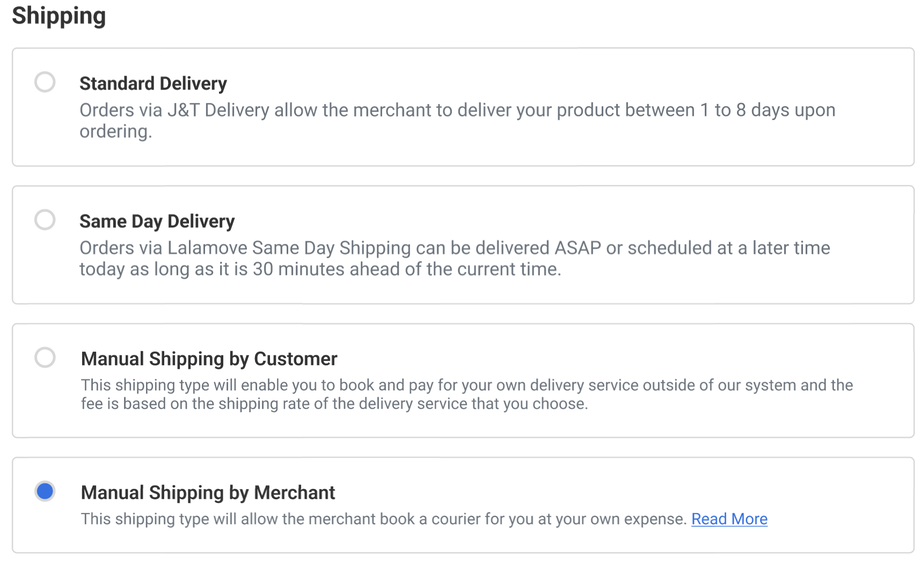This screenshot has height=563, width=920.
Task: Pick Manual Shipping by Customer radio button
Action: [45, 357]
